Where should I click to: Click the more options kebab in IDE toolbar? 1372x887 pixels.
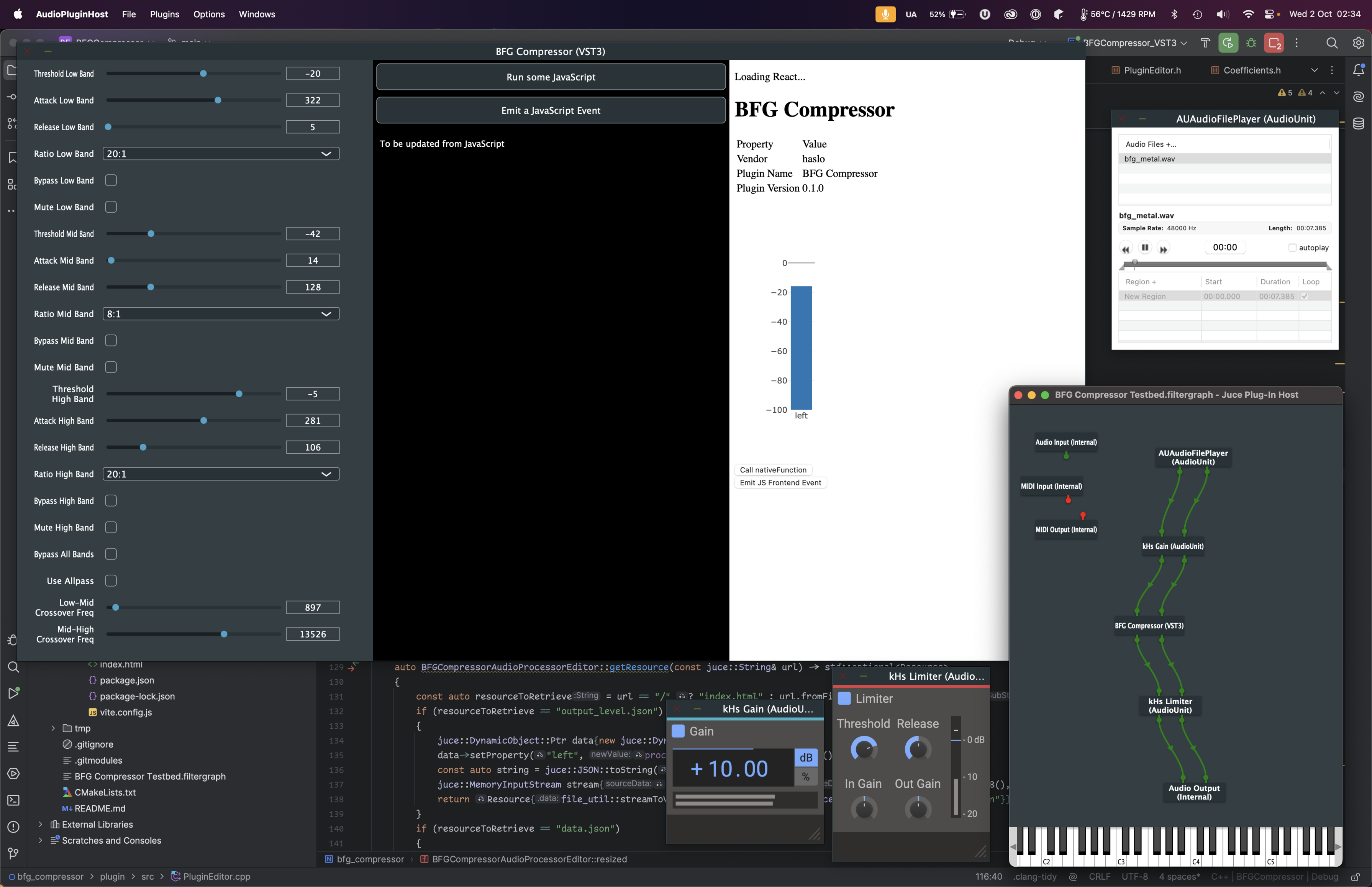point(1297,43)
